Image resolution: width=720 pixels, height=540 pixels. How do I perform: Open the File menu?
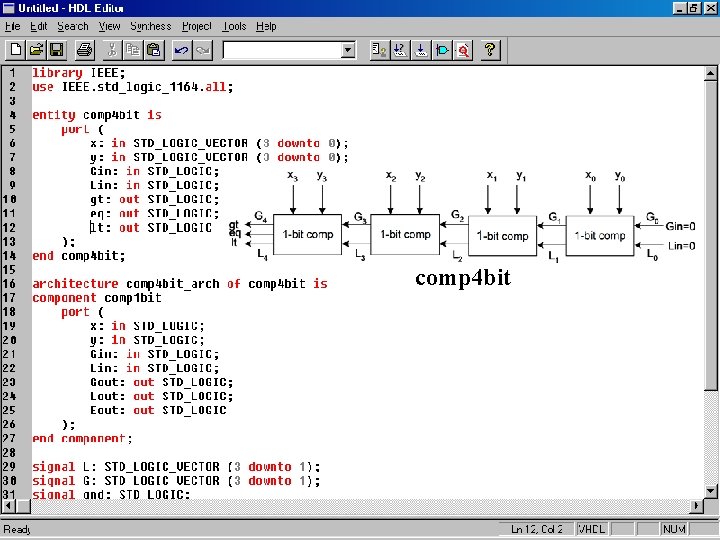coord(12,27)
